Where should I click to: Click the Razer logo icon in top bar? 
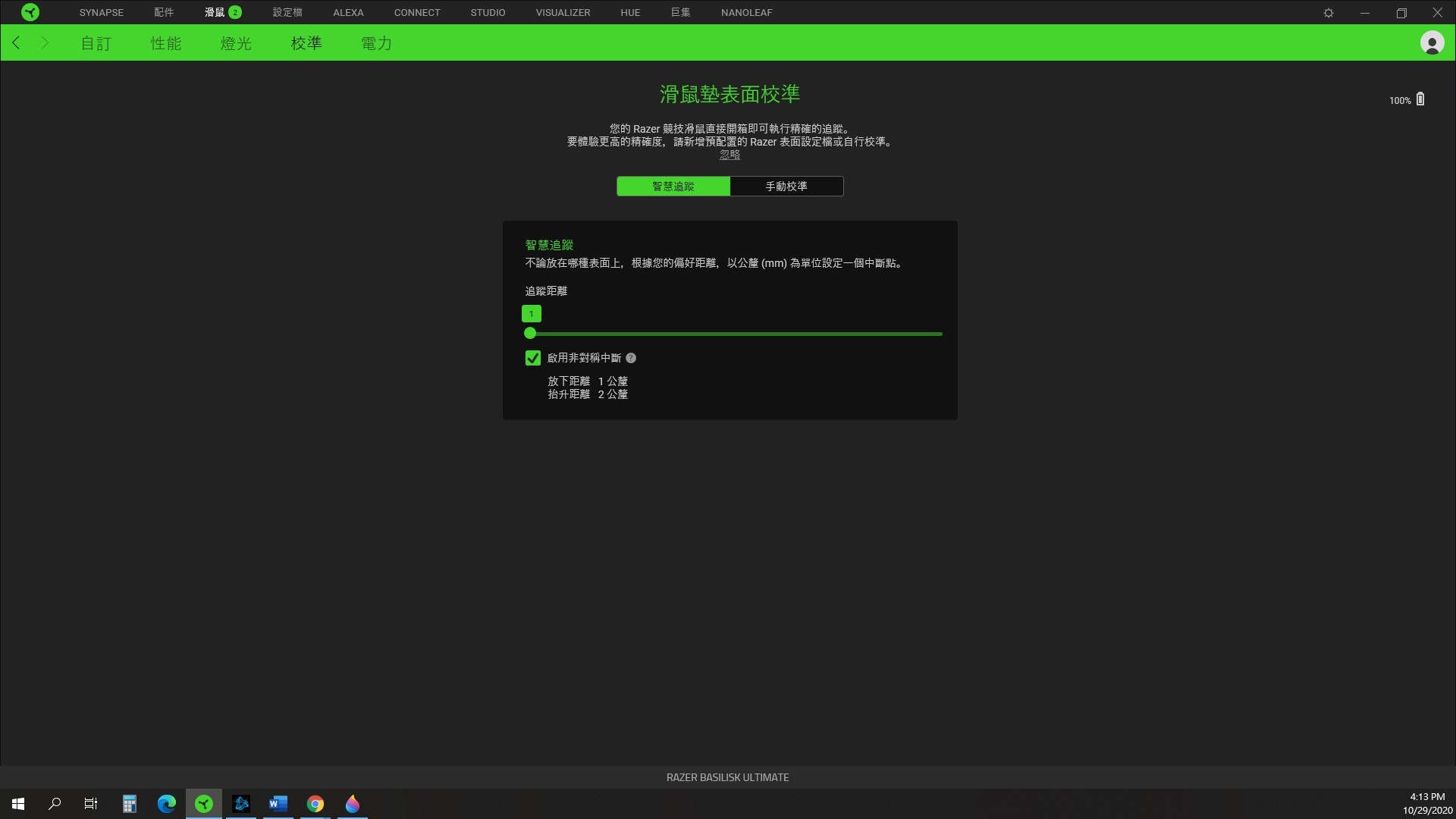30,12
